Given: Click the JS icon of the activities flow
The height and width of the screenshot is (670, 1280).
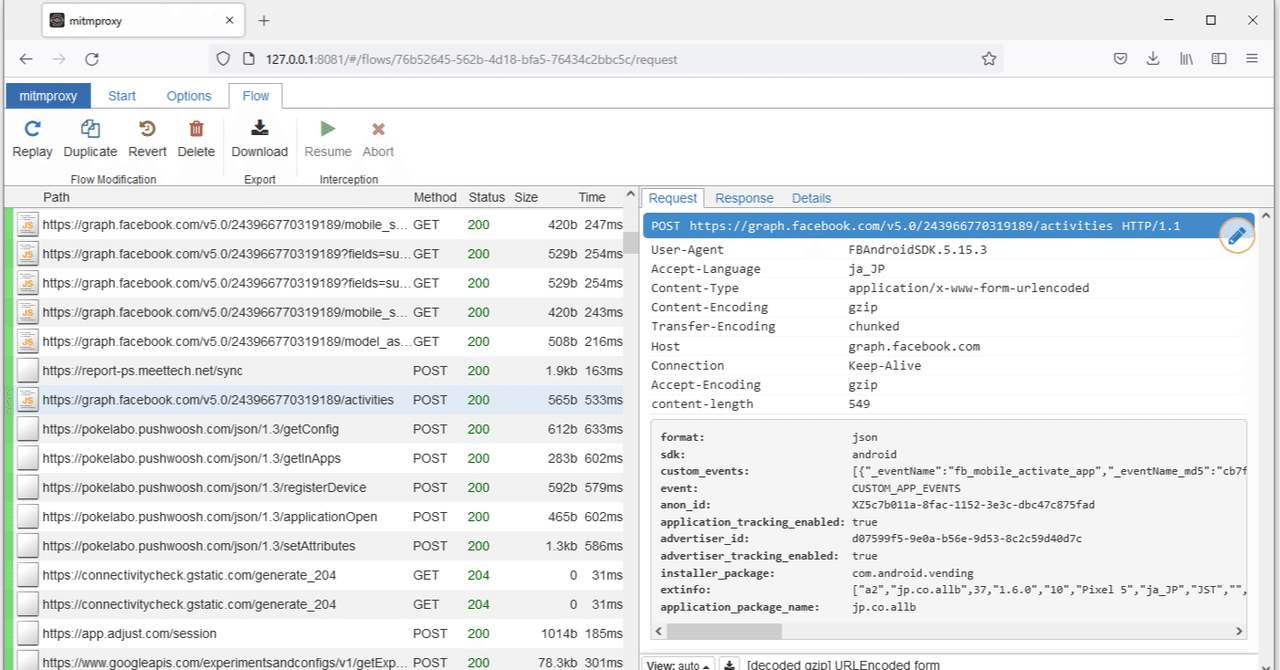Looking at the screenshot, I should [28, 400].
